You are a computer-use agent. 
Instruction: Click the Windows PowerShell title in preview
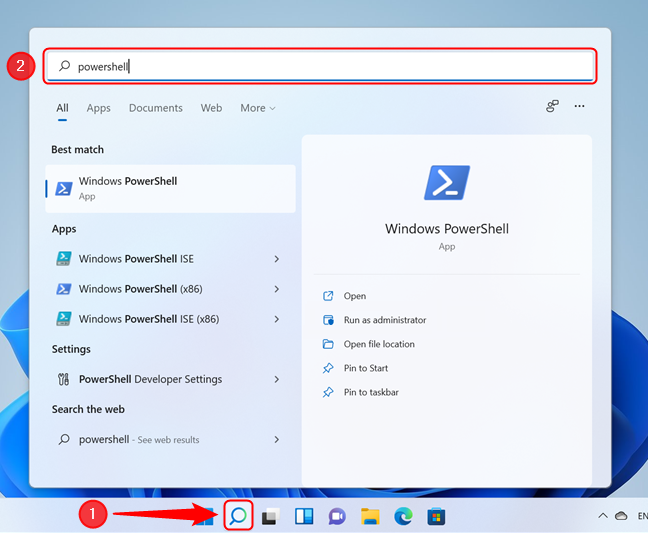[x=447, y=228]
